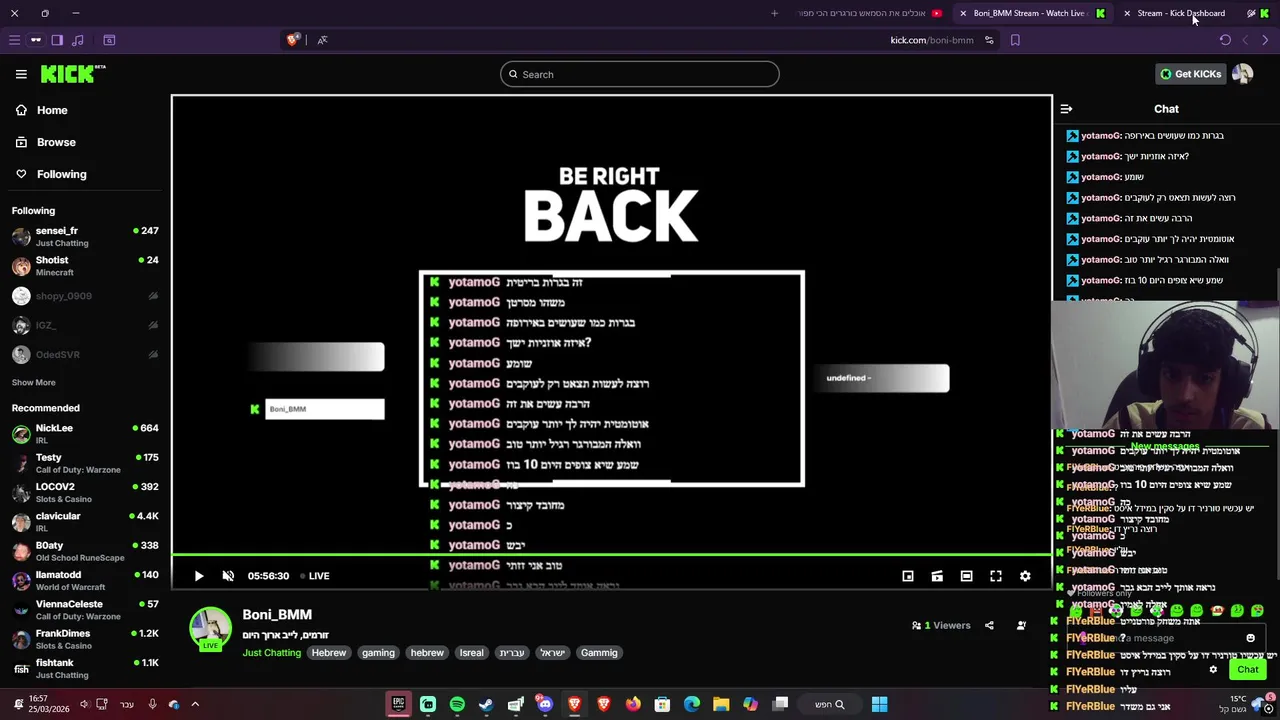1280x720 pixels.
Task: Open the user profile avatar menu
Action: [1242, 74]
